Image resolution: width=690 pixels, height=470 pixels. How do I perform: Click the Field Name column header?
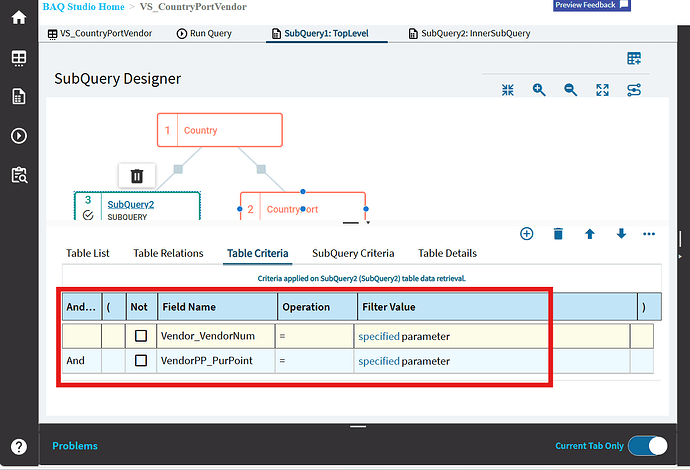(x=217, y=307)
